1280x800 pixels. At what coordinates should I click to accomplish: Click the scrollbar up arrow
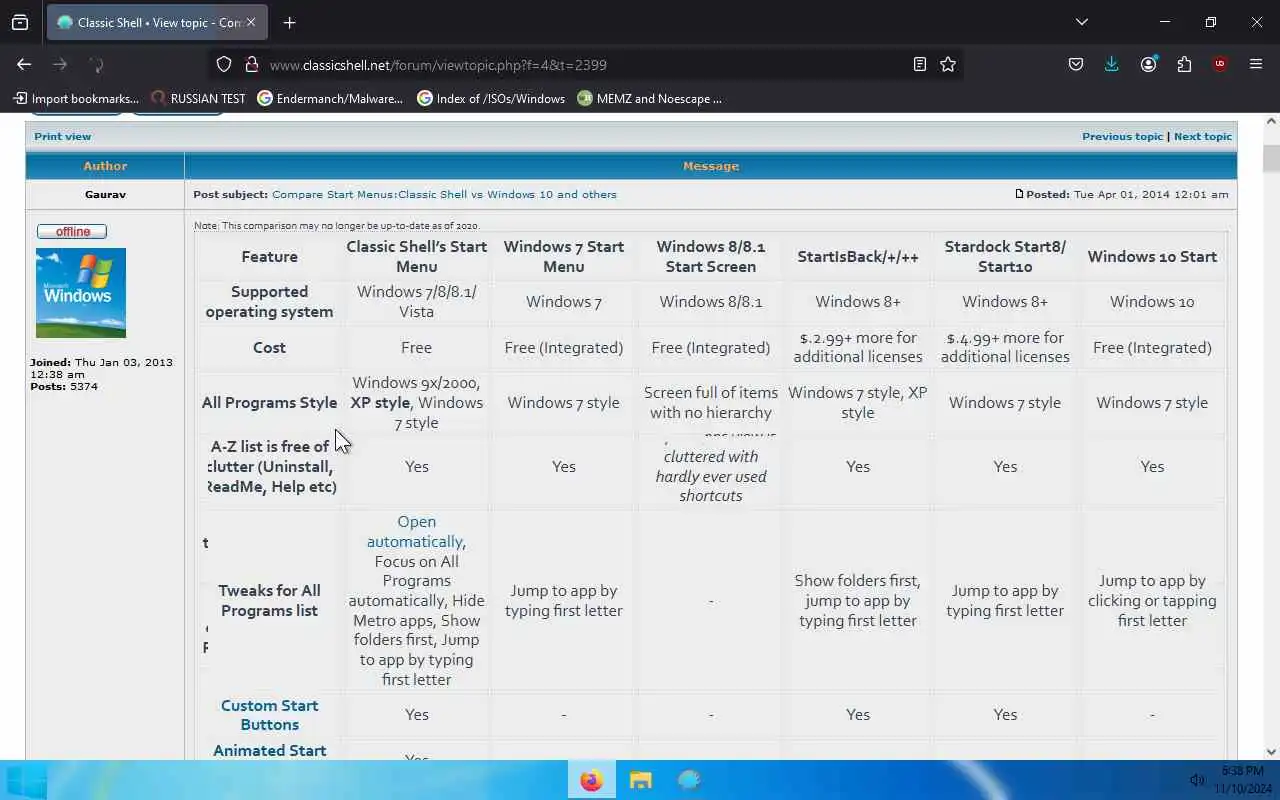(x=1271, y=121)
